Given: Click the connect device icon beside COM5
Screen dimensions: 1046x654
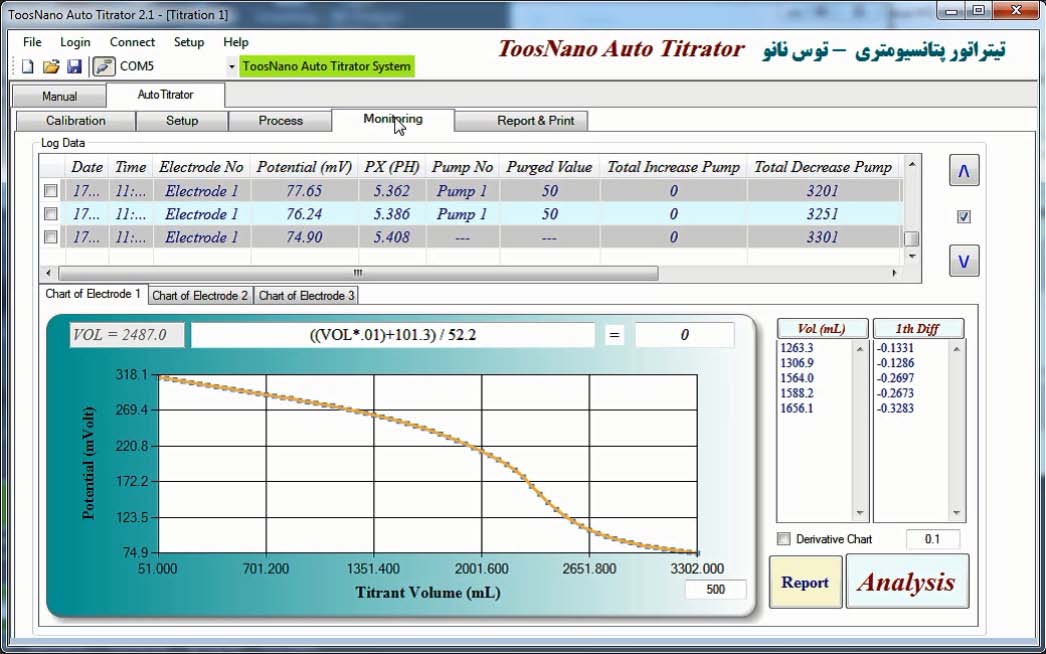Looking at the screenshot, I should pyautogui.click(x=103, y=67).
